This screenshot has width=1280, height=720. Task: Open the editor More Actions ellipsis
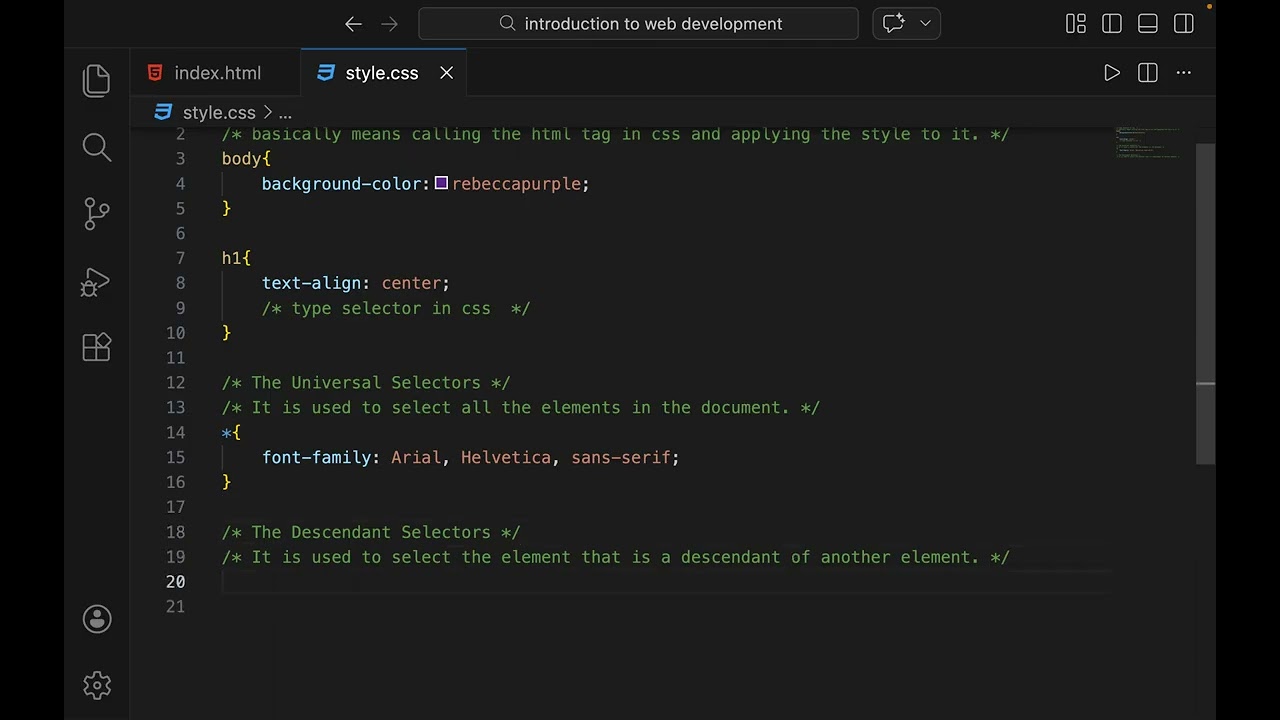pos(1183,73)
